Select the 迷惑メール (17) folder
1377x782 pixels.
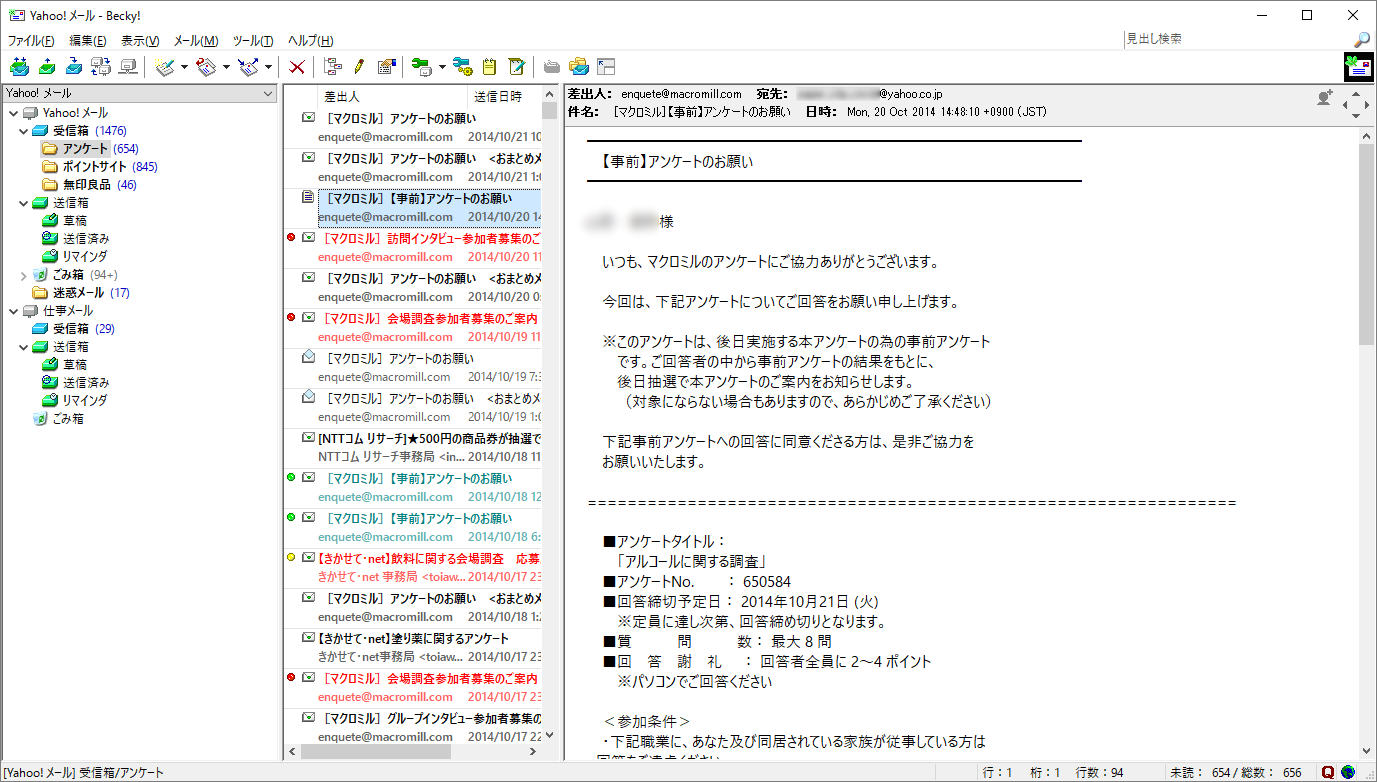[81, 293]
